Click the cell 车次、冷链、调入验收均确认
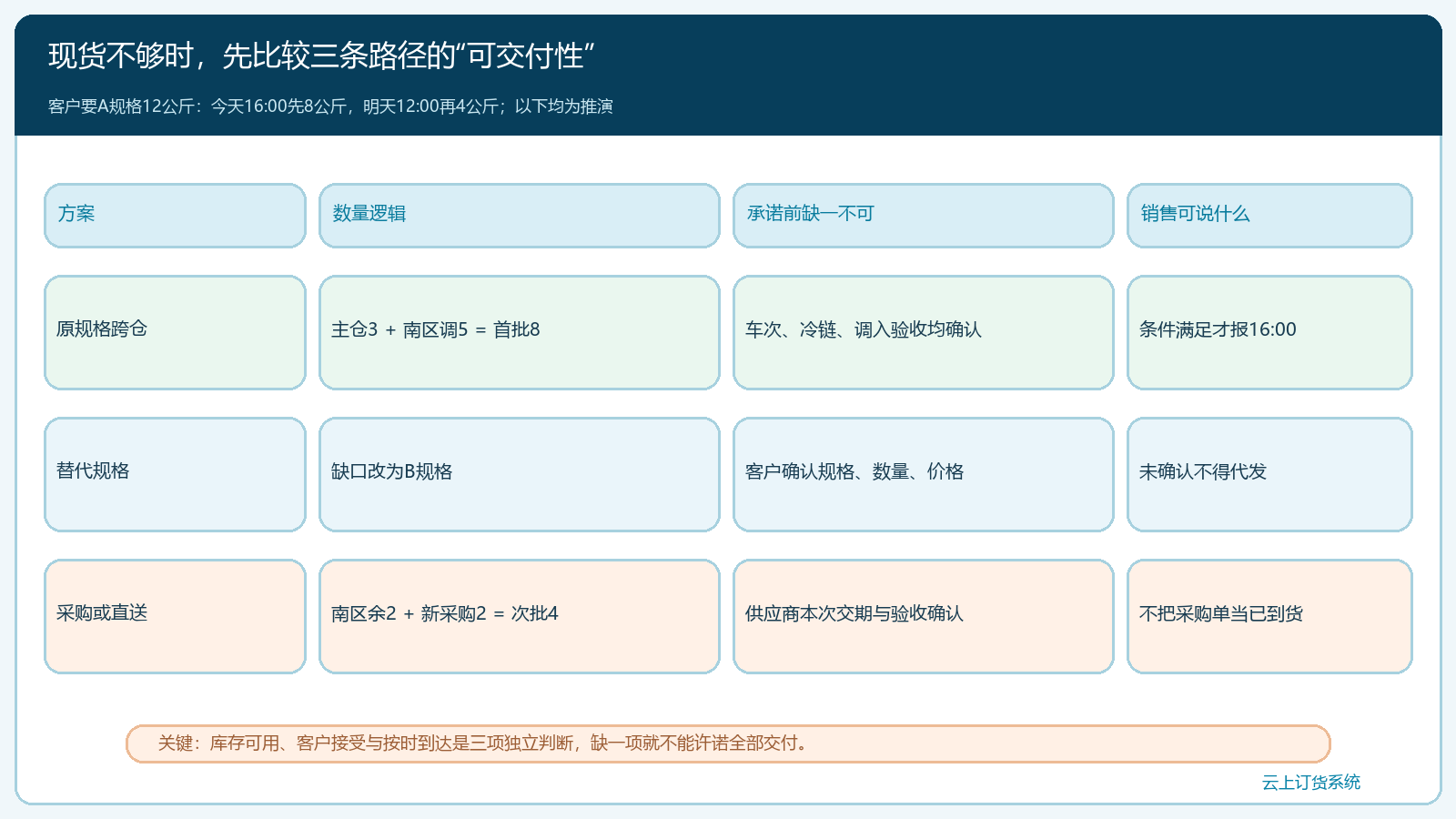 click(924, 333)
